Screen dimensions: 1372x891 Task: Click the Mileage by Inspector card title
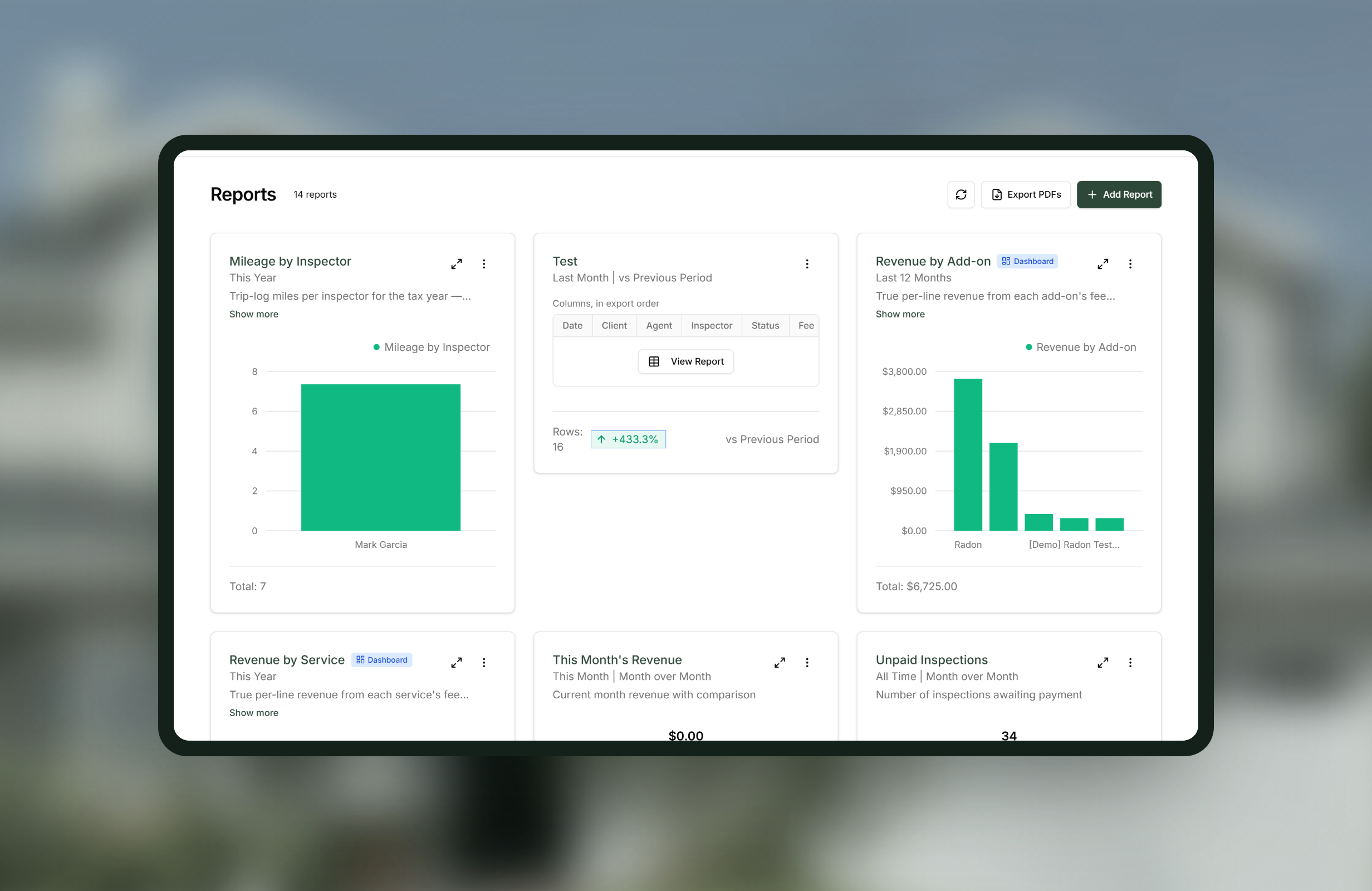pyautogui.click(x=290, y=261)
